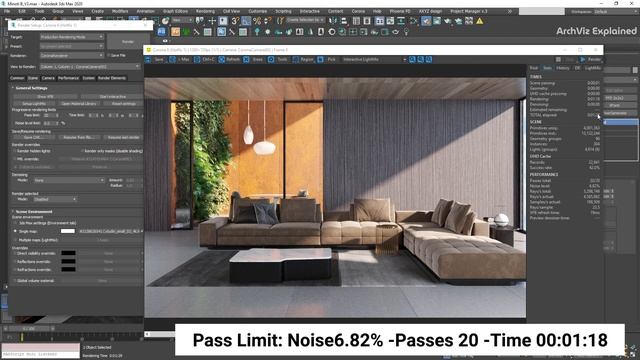Toggle Angle Snap in main toolbar
The image size is (640, 360).
(x=246, y=21)
